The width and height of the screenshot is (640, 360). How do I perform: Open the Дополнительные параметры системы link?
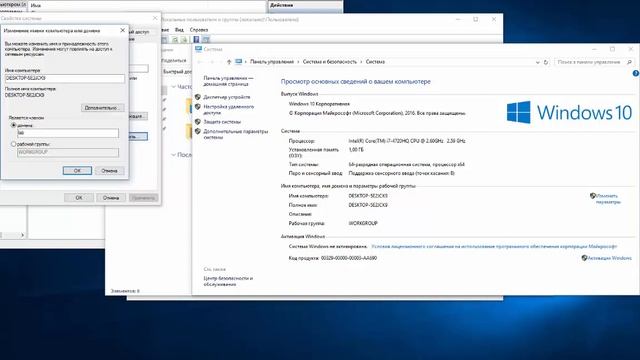pyautogui.click(x=236, y=134)
